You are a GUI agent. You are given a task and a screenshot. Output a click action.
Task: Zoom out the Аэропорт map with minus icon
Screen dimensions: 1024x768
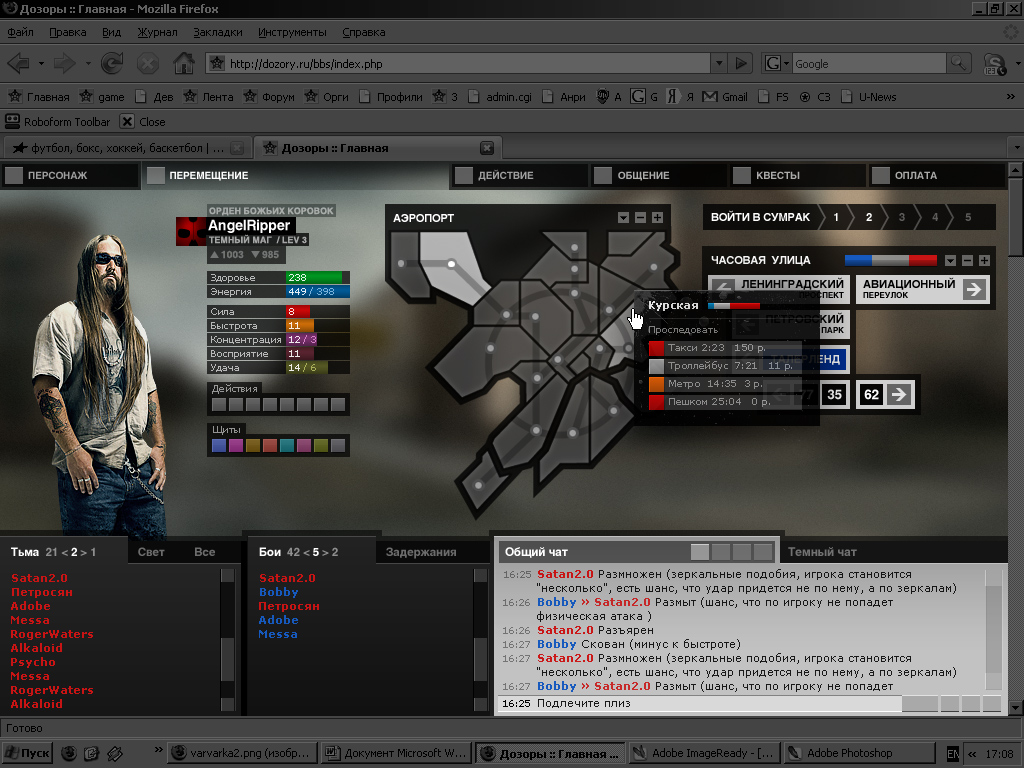click(x=641, y=217)
